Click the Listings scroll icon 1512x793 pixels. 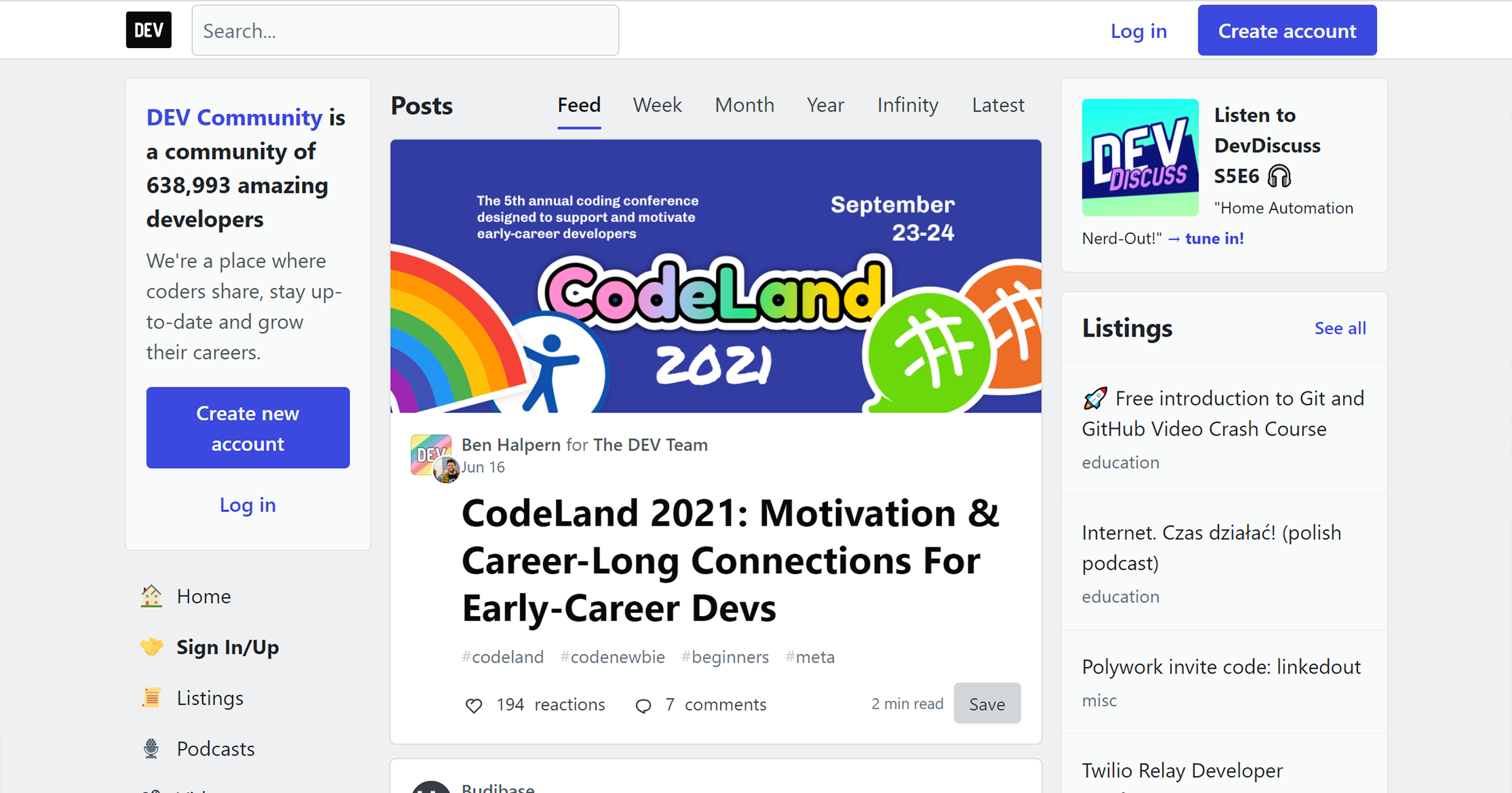[151, 698]
